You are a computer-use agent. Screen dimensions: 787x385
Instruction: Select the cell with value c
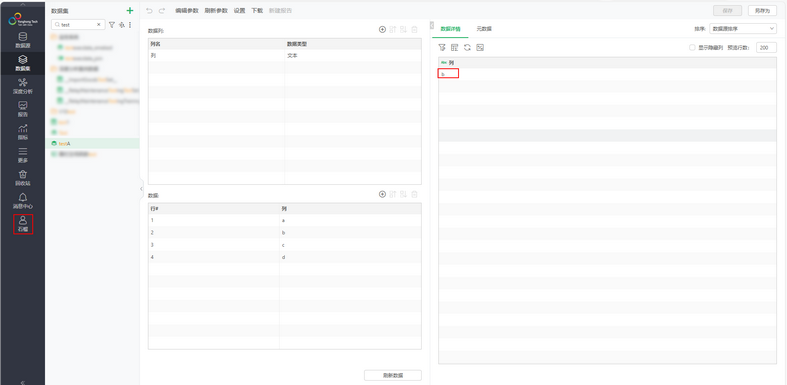[350, 245]
